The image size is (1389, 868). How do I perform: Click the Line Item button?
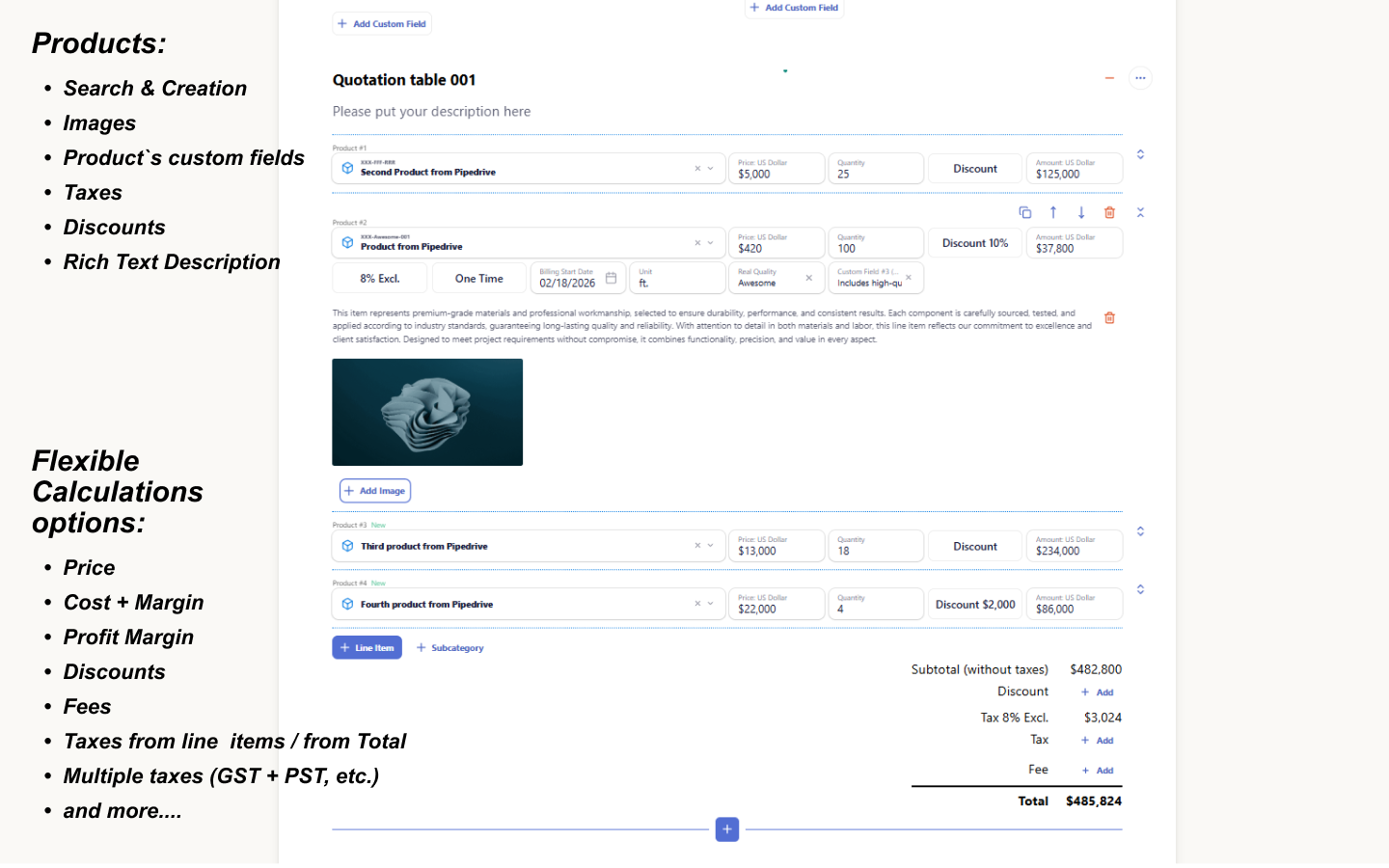click(367, 647)
